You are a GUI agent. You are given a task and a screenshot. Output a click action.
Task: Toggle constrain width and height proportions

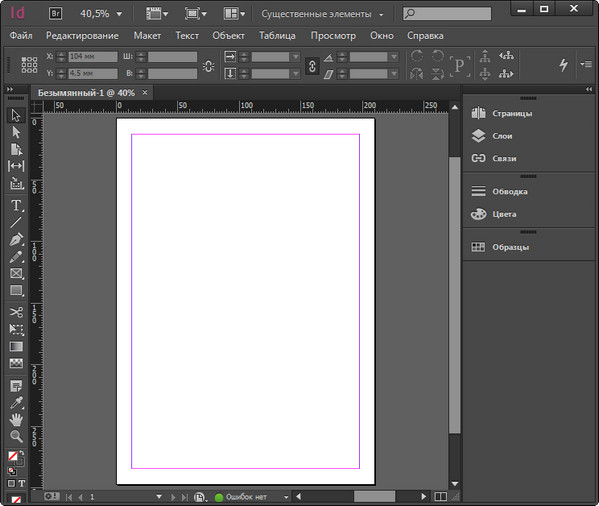pyautogui.click(x=209, y=66)
